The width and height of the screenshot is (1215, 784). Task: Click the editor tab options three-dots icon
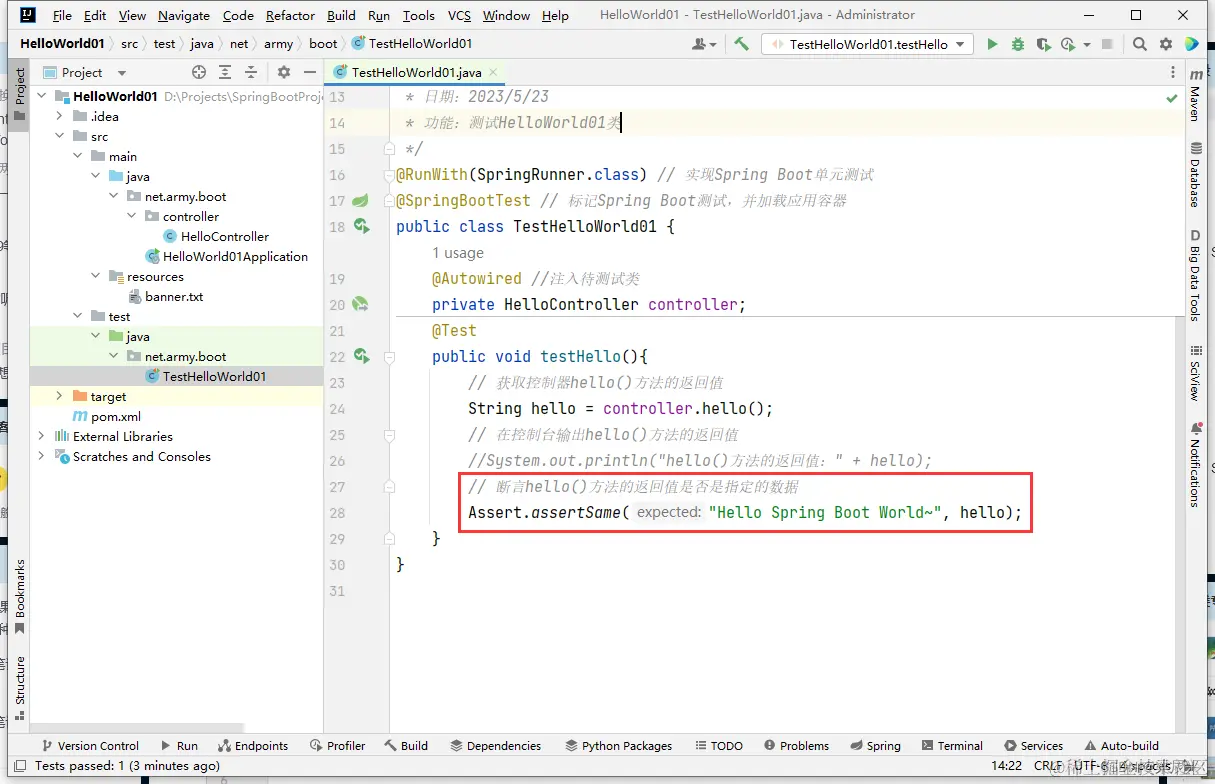[x=1172, y=72]
